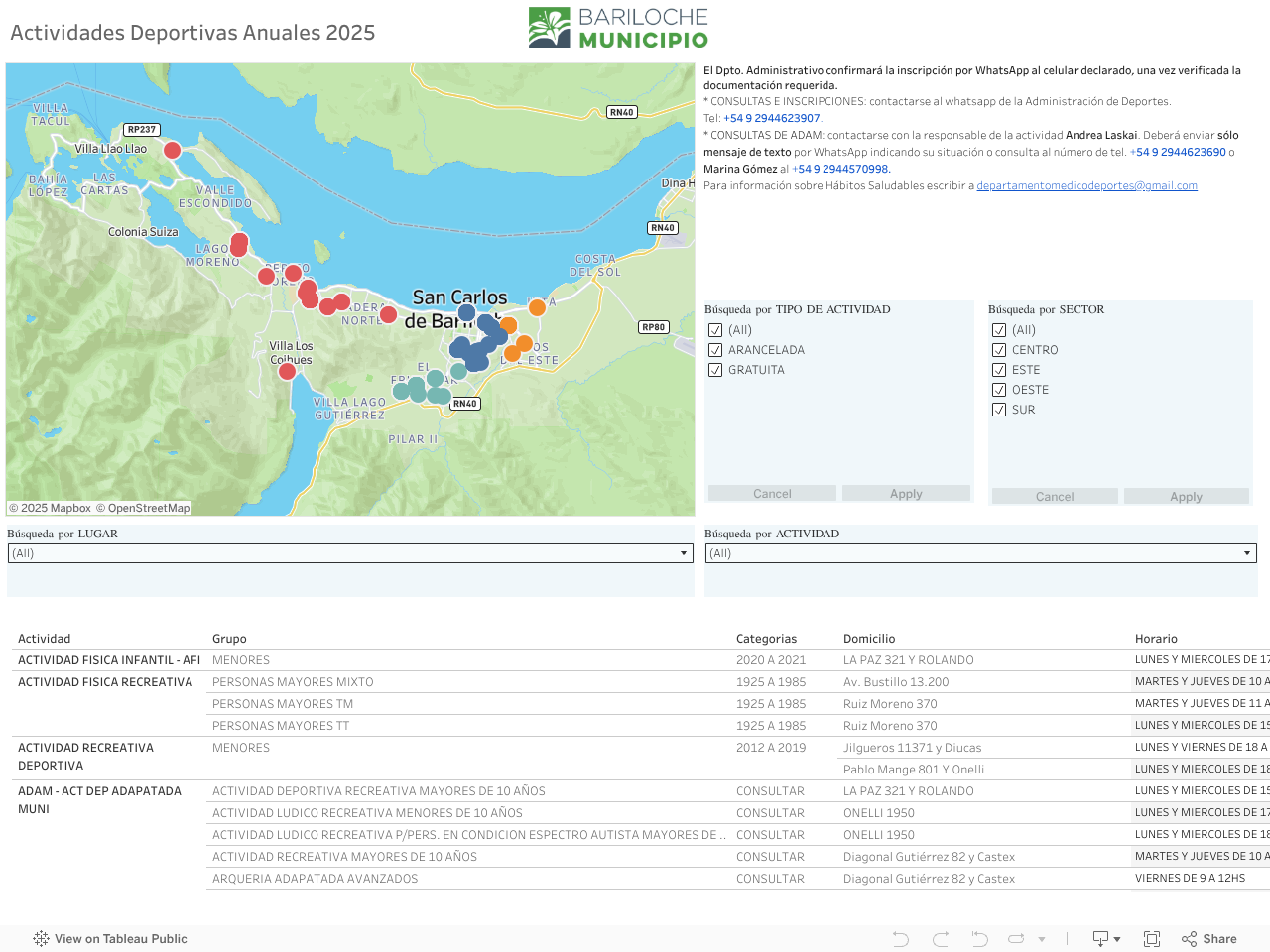1270x952 pixels.
Task: Click the Refresh data icon in toolbar
Action: pos(1017,939)
